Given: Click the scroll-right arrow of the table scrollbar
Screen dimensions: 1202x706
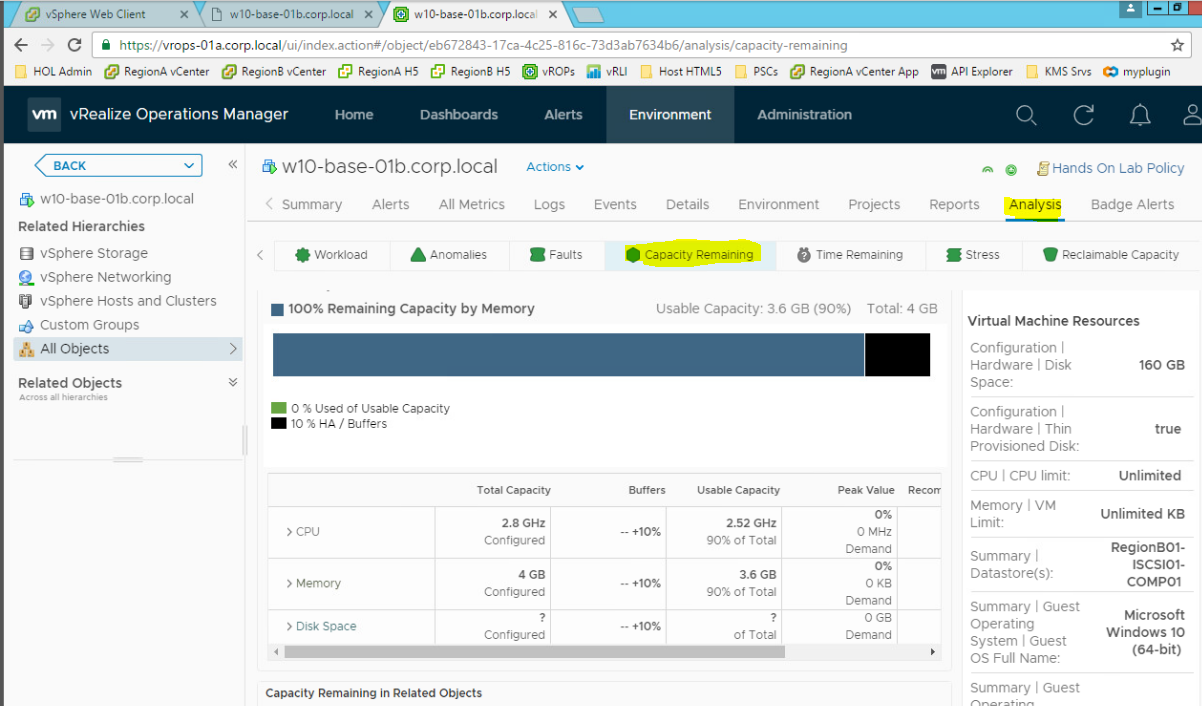Looking at the screenshot, I should 934,651.
